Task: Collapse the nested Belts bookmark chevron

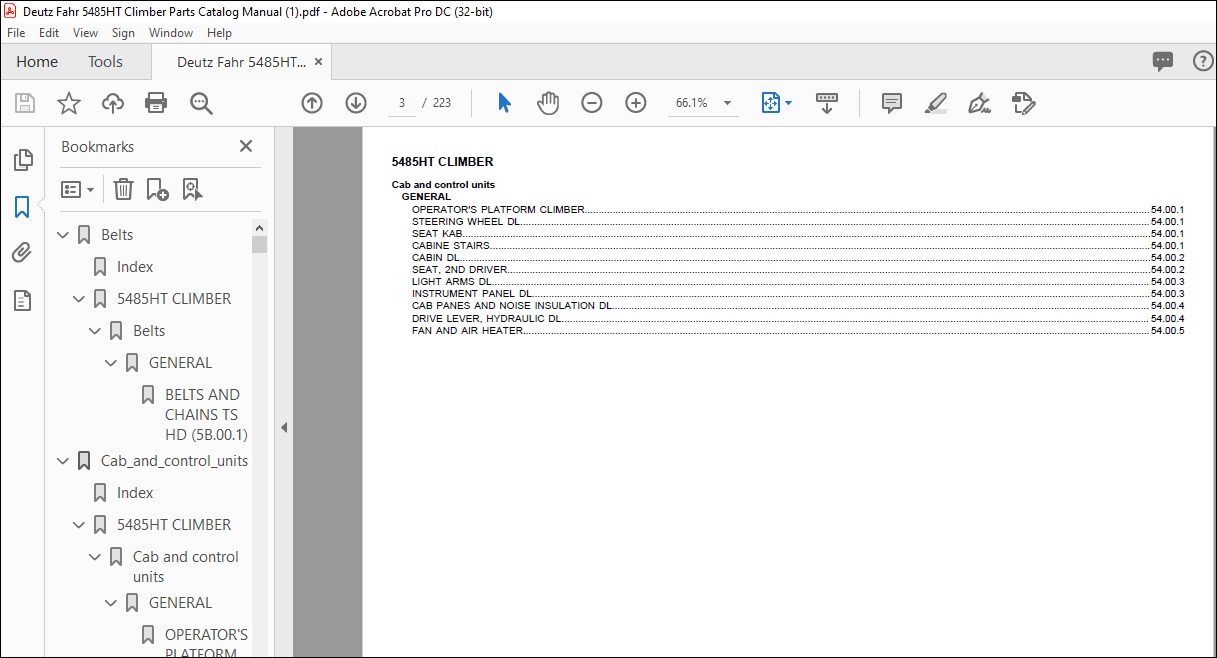Action: coord(96,331)
